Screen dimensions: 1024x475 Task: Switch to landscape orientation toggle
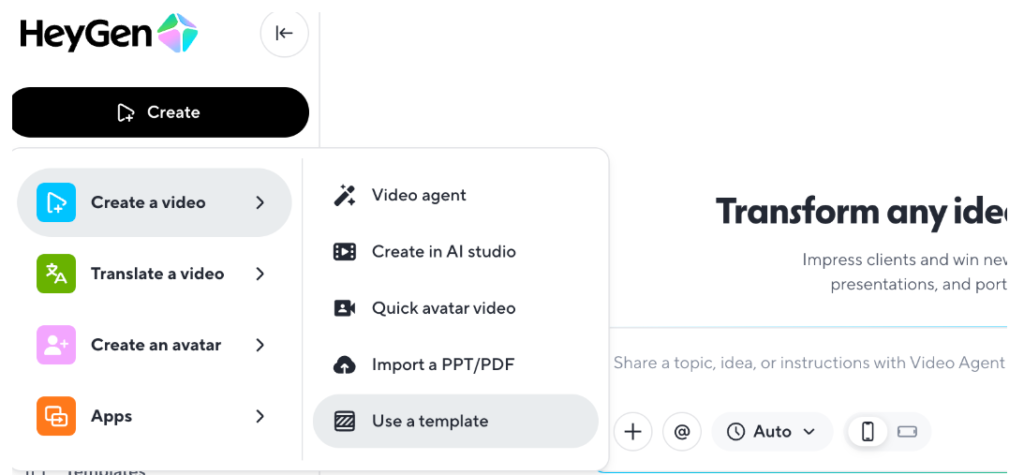908,432
